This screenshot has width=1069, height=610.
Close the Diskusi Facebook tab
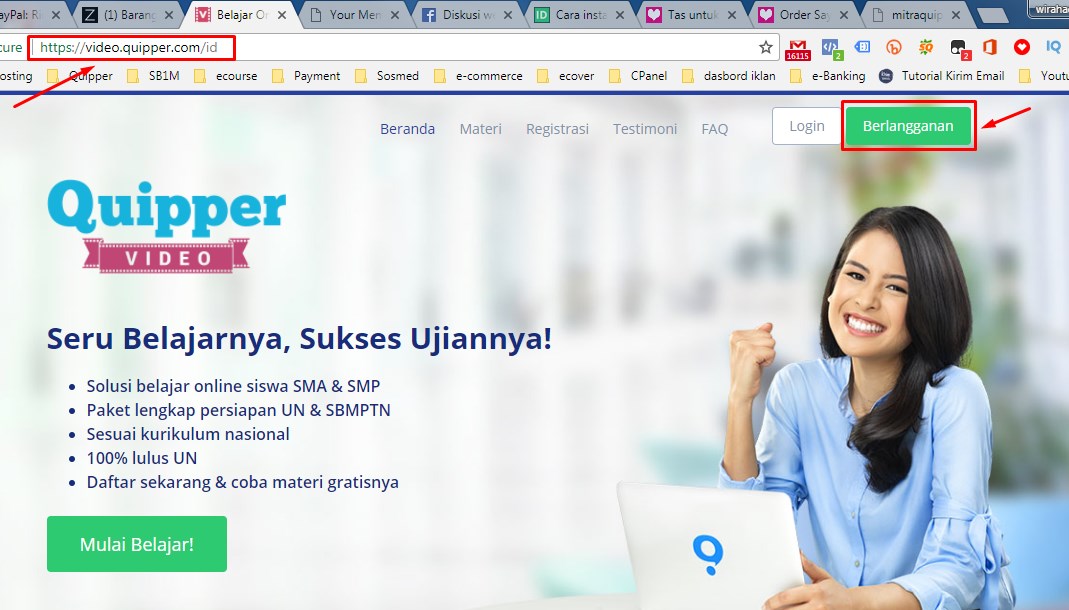[507, 15]
